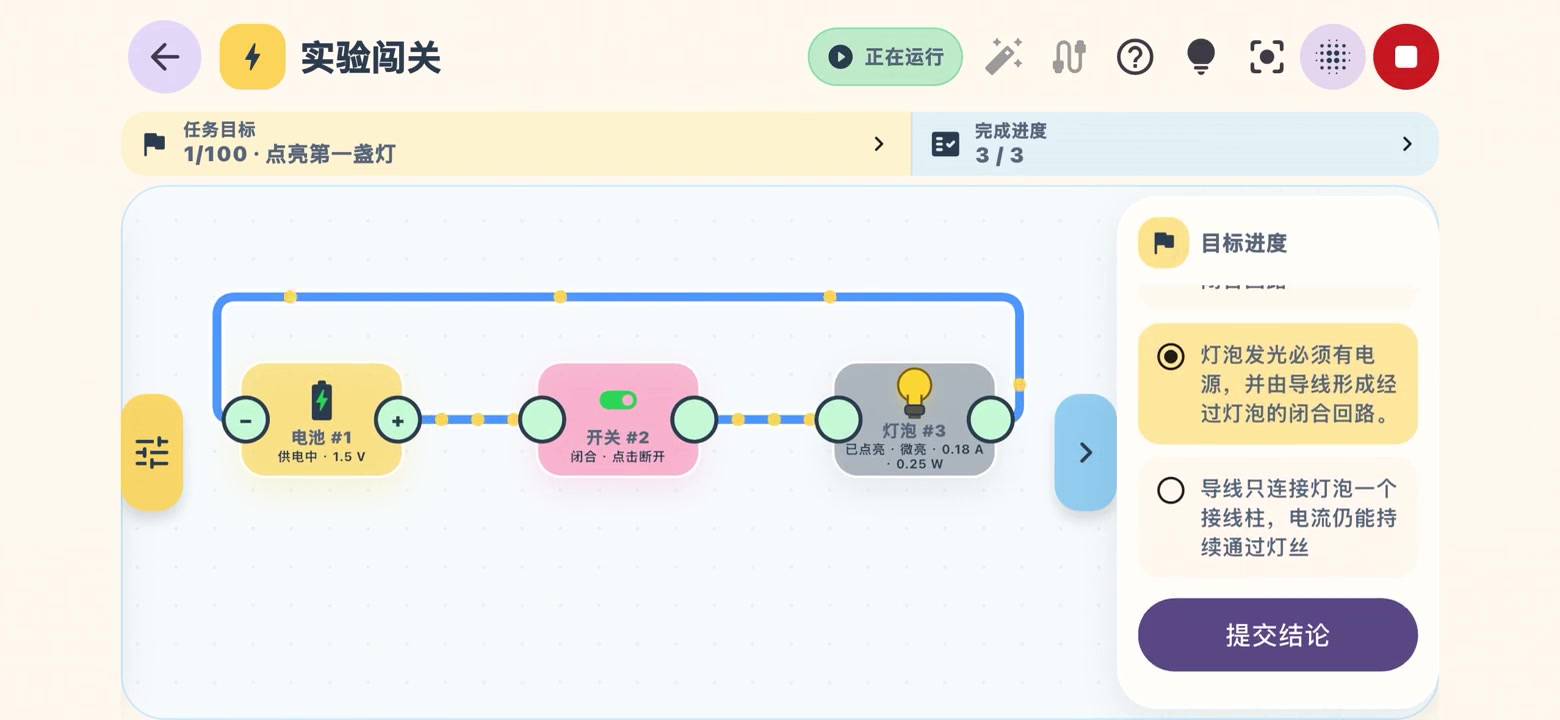The width and height of the screenshot is (1560, 720).
Task: Select the 灯泡 #3 bulb icon
Action: [x=914, y=392]
